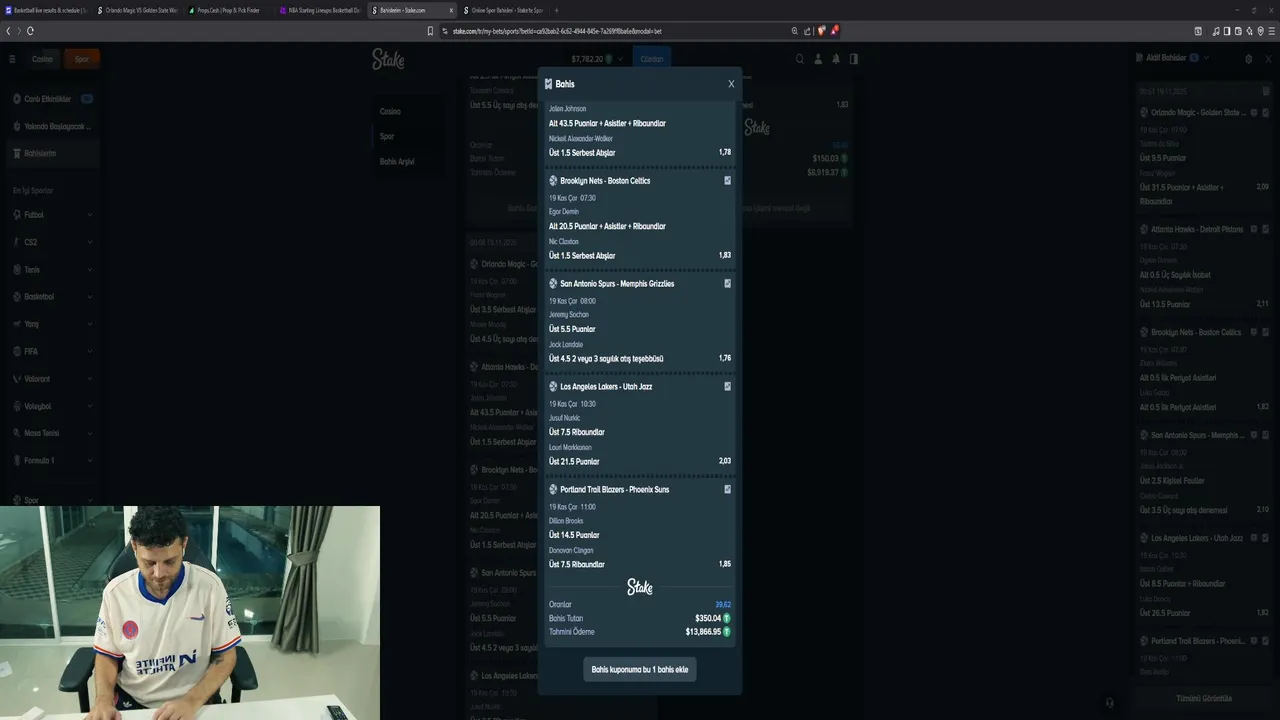Toggle the Brooklyn Nets - Boston Celtics checkbox in the modal

[727, 181]
